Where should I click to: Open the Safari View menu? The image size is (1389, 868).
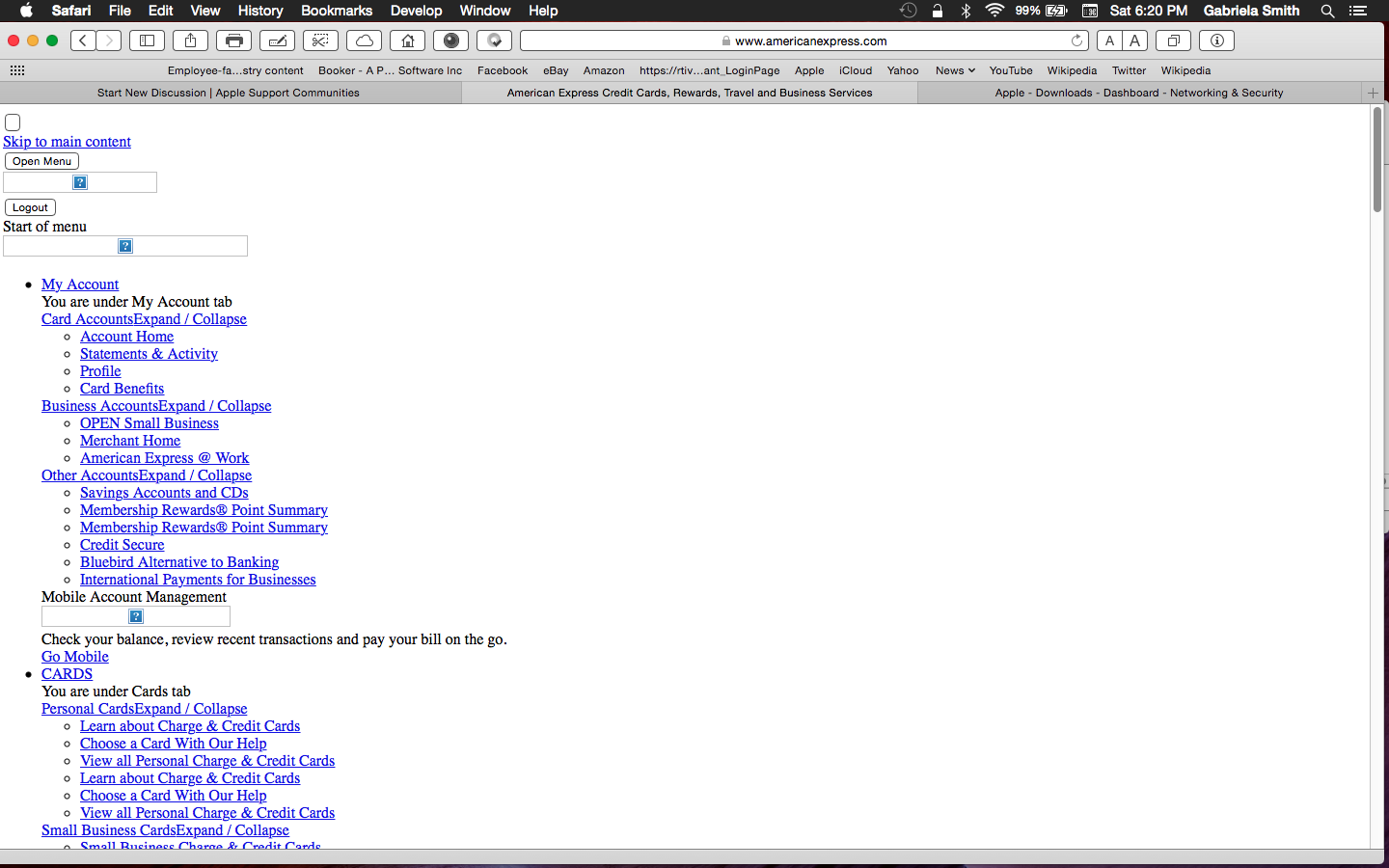(205, 11)
